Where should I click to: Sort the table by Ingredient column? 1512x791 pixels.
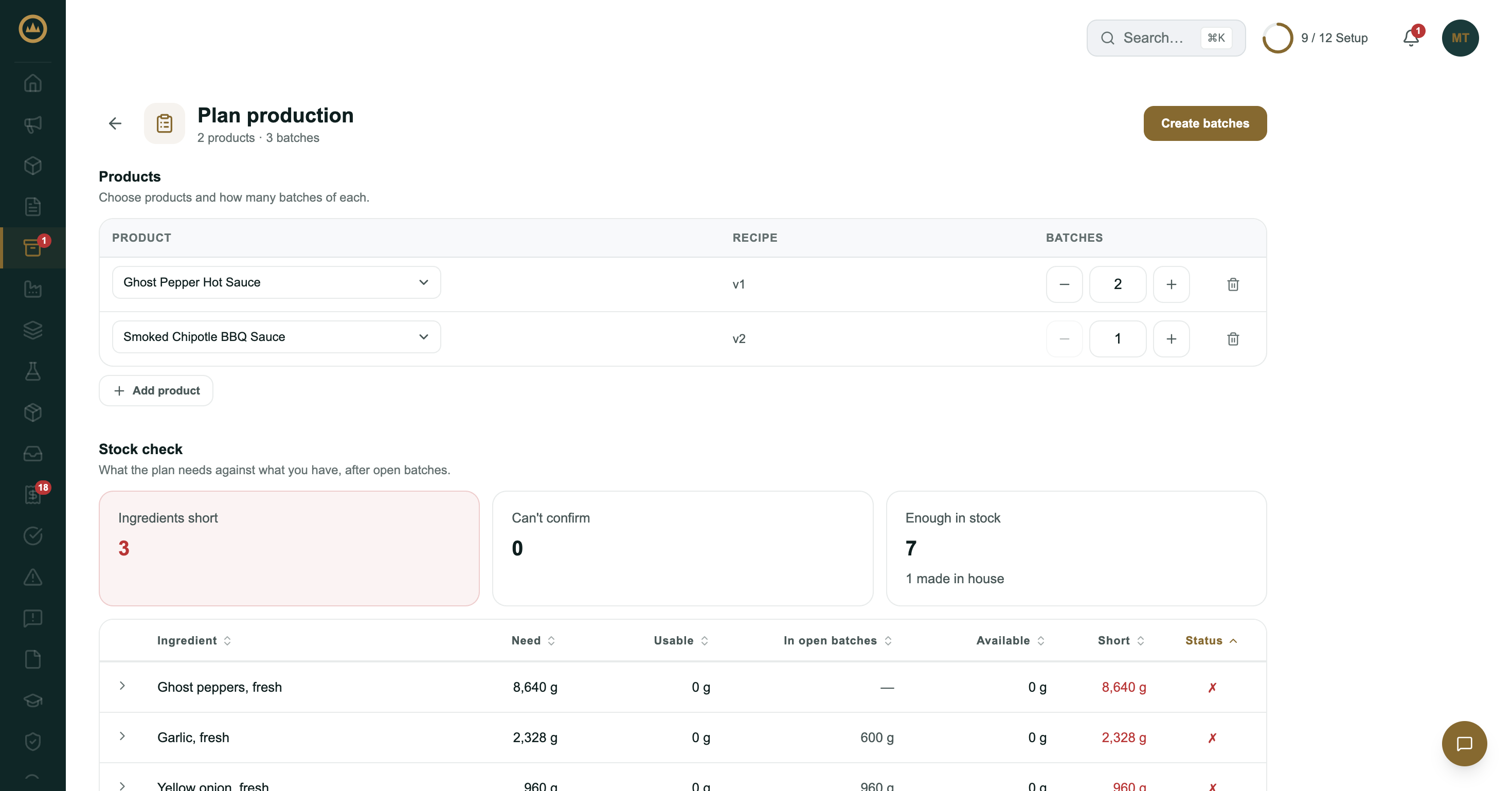click(x=194, y=640)
